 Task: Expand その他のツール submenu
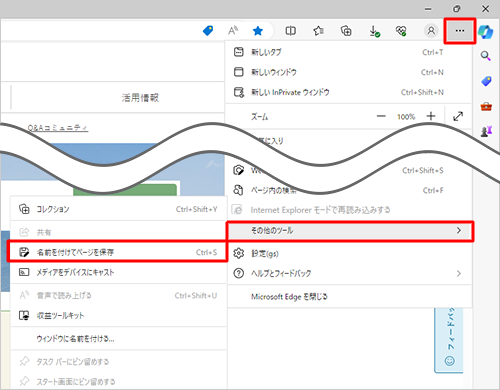[350, 231]
